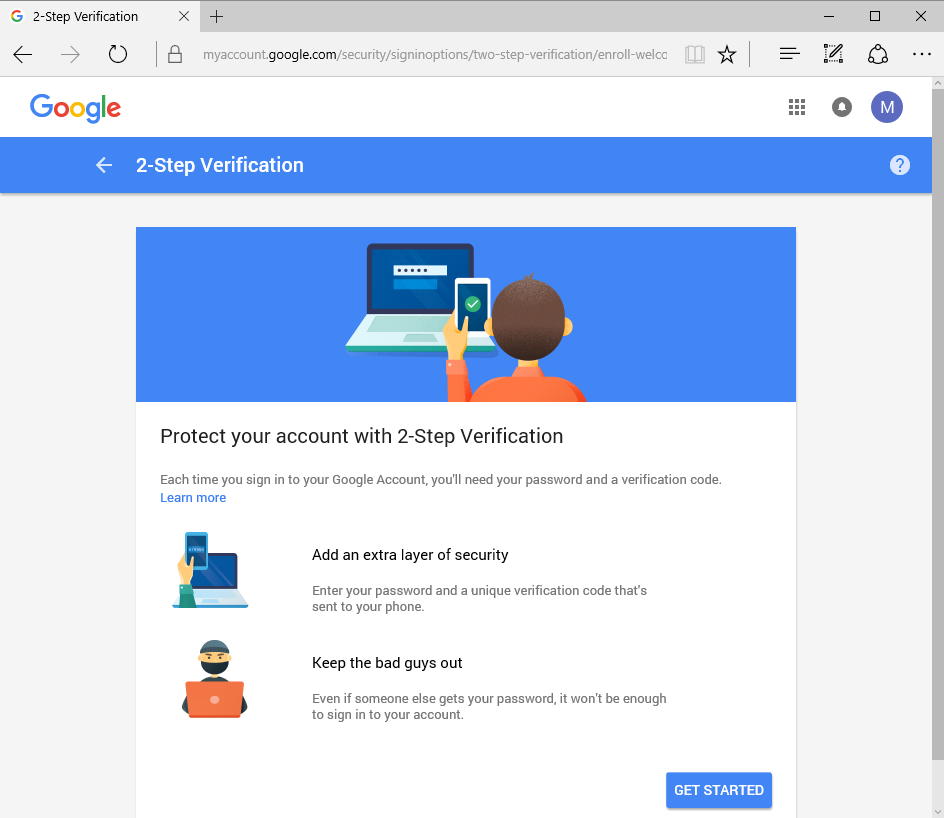The image size is (944, 818).
Task: Click the page scrollbar on the right edge
Action: coord(937,400)
